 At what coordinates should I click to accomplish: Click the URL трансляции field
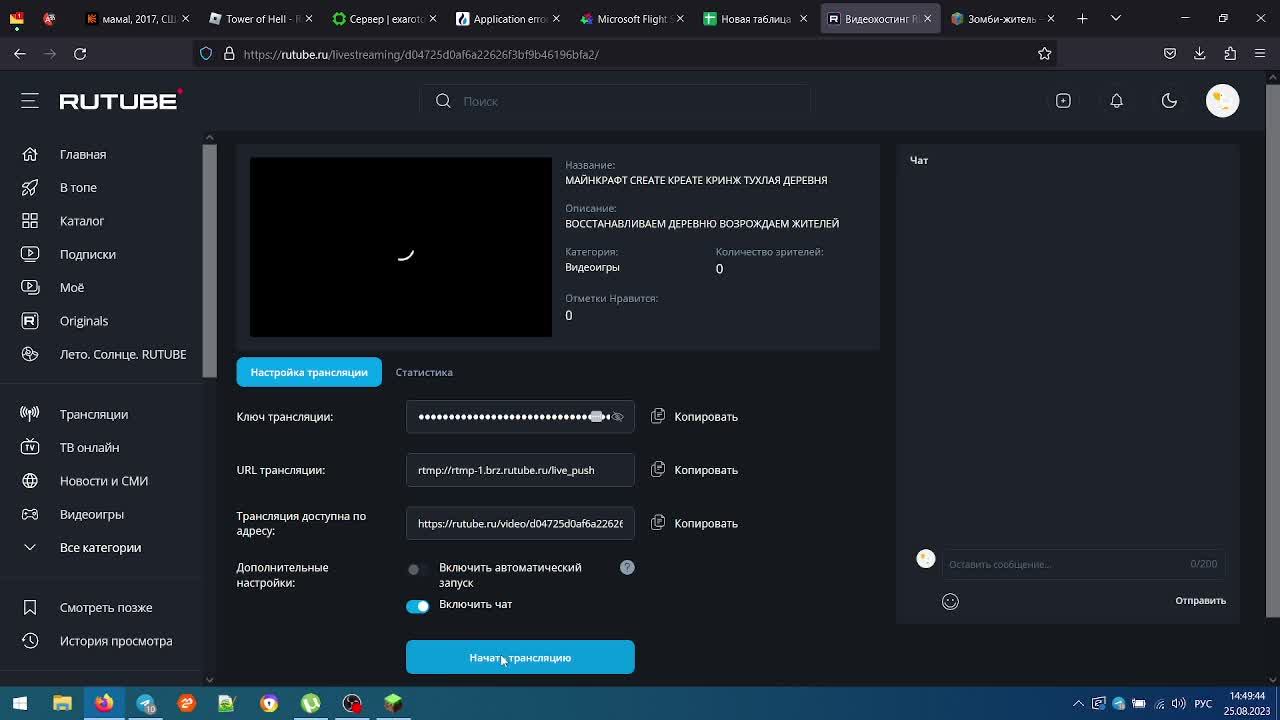pos(520,470)
